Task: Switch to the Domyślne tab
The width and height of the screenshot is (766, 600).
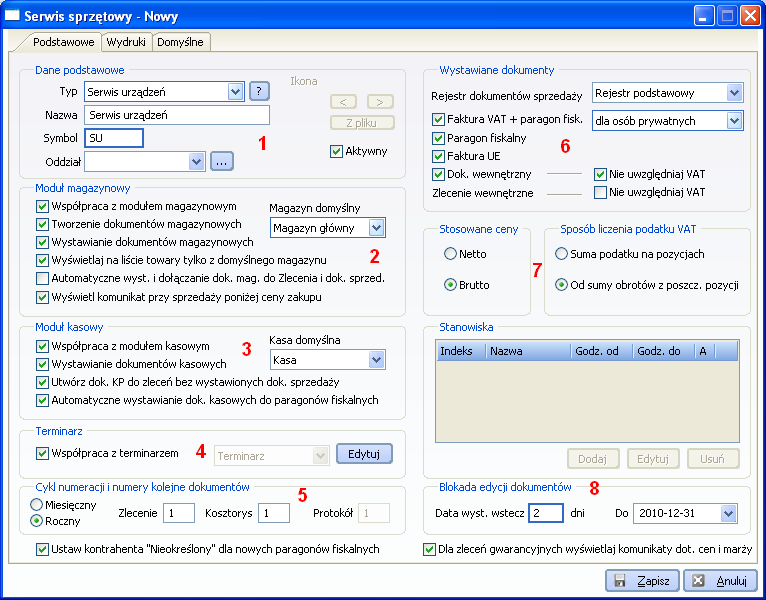Action: pyautogui.click(x=181, y=42)
